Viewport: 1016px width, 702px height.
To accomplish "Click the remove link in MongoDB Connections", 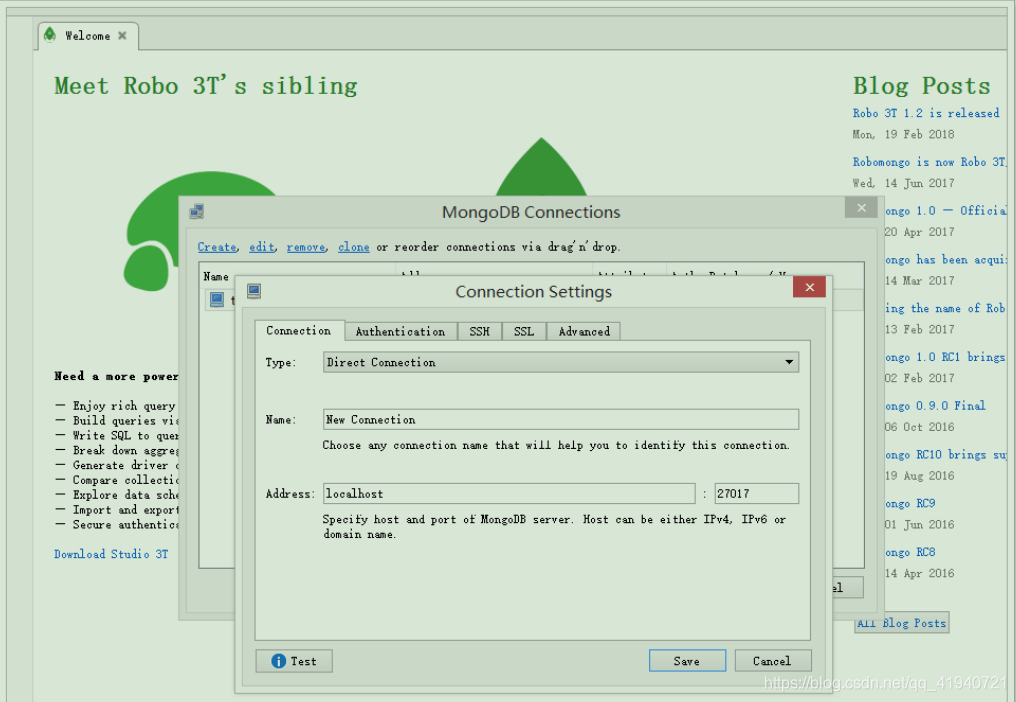I will coord(306,247).
